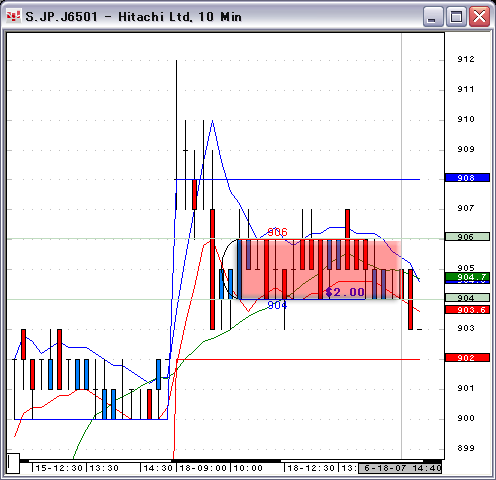This screenshot has width=496, height=480.
Task: Click the red 903.6 price marker
Action: click(x=467, y=310)
